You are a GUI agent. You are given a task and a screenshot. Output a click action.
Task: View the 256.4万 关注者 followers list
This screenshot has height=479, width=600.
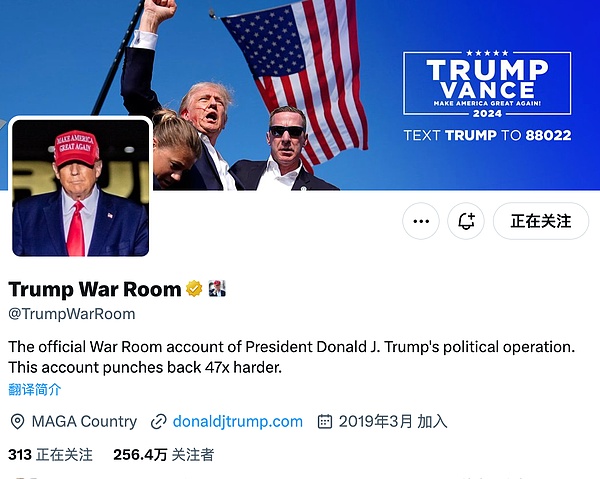click(x=163, y=455)
